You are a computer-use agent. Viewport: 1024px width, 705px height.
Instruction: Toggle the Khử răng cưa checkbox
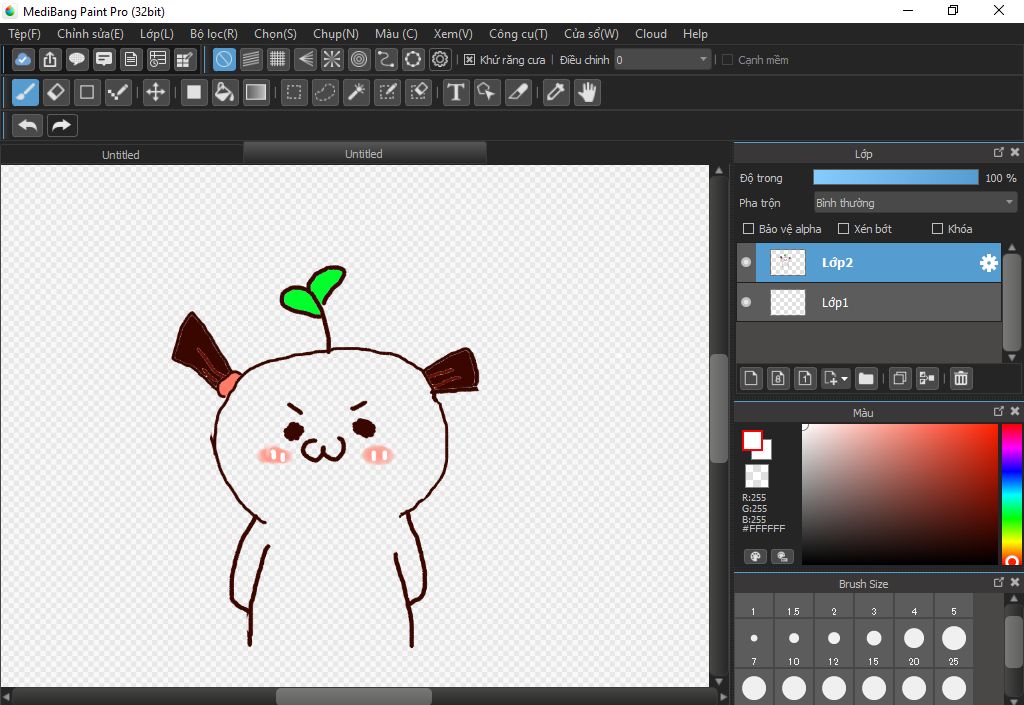pyautogui.click(x=470, y=60)
